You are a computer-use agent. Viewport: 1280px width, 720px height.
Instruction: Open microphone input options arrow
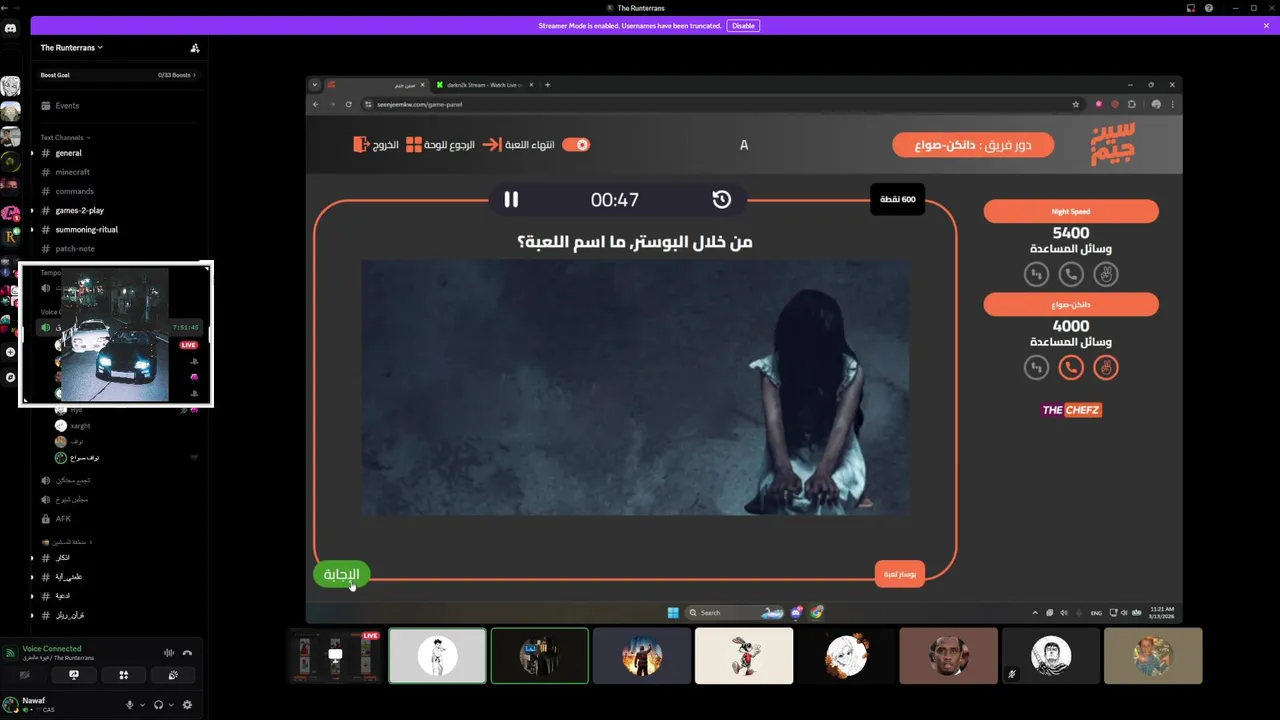click(142, 705)
